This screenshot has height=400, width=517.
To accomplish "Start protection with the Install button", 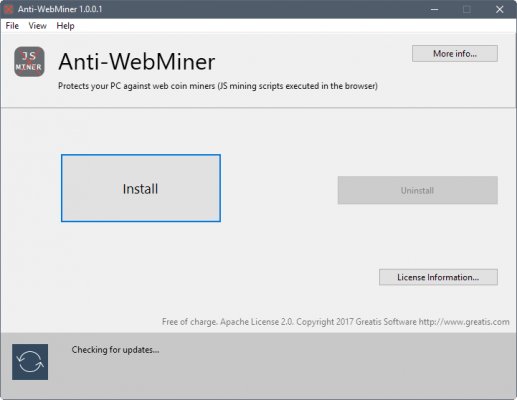I will click(x=141, y=188).
